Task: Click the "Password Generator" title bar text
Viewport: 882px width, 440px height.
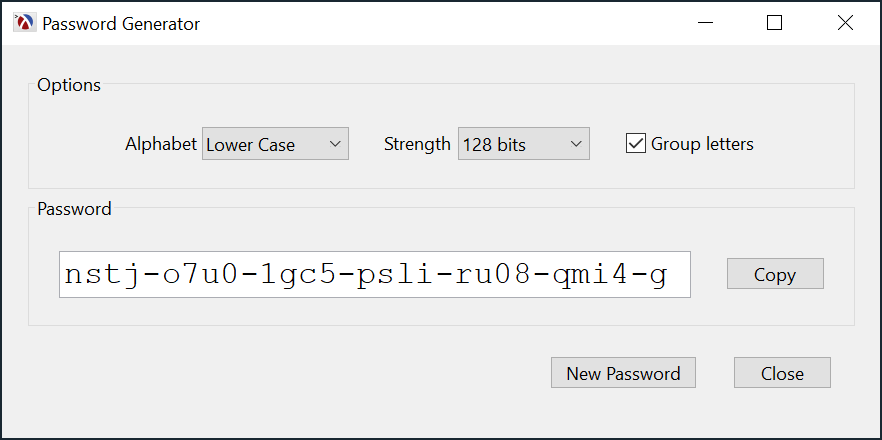Action: point(121,24)
